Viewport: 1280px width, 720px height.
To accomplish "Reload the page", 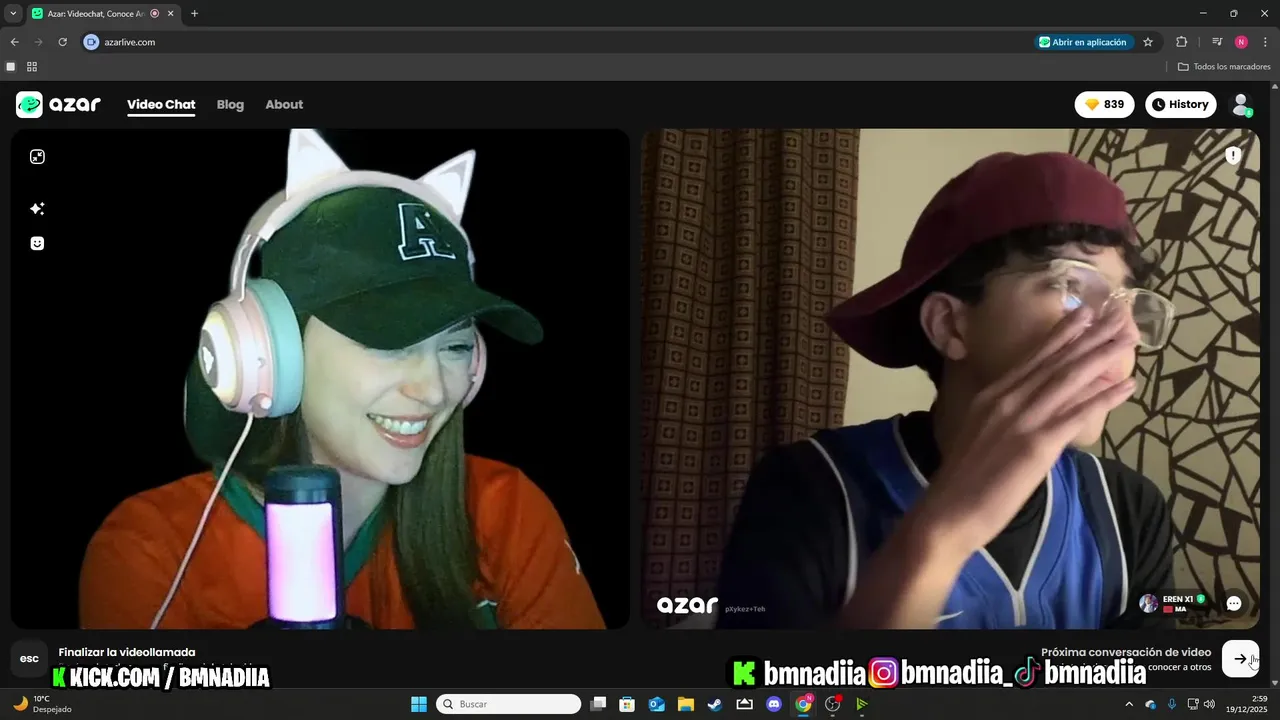I will coord(62,42).
